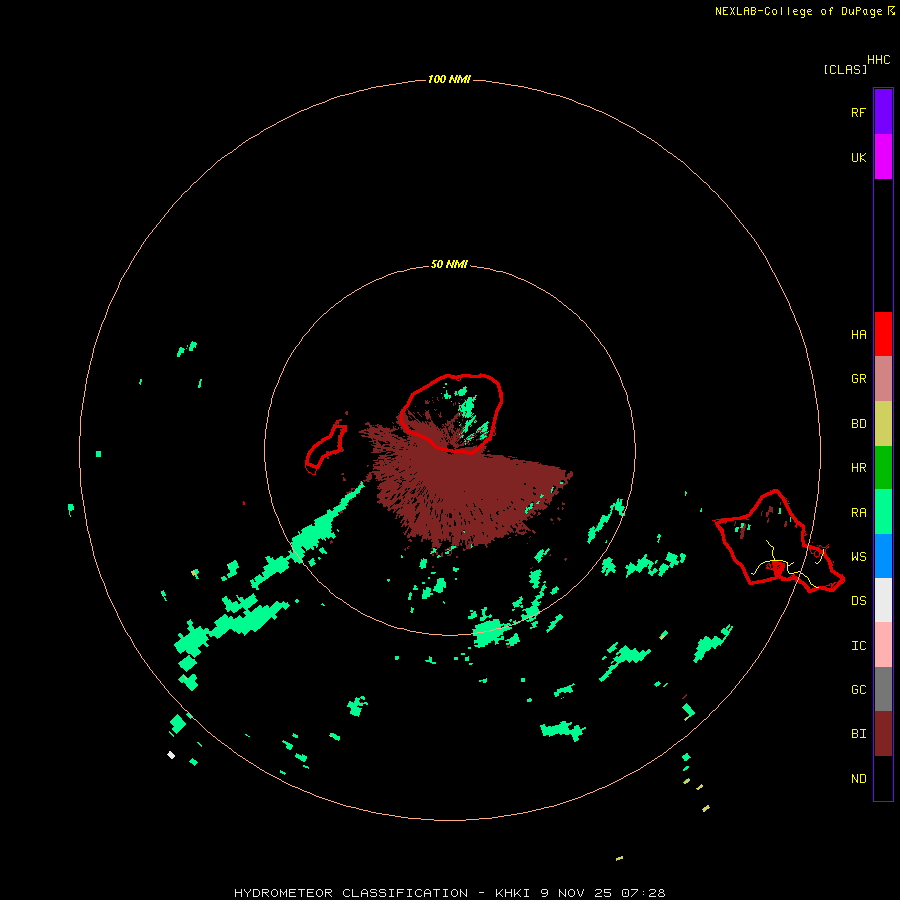Click the ND black legend swatch
Viewport: 900px width, 900px height.
point(883,778)
